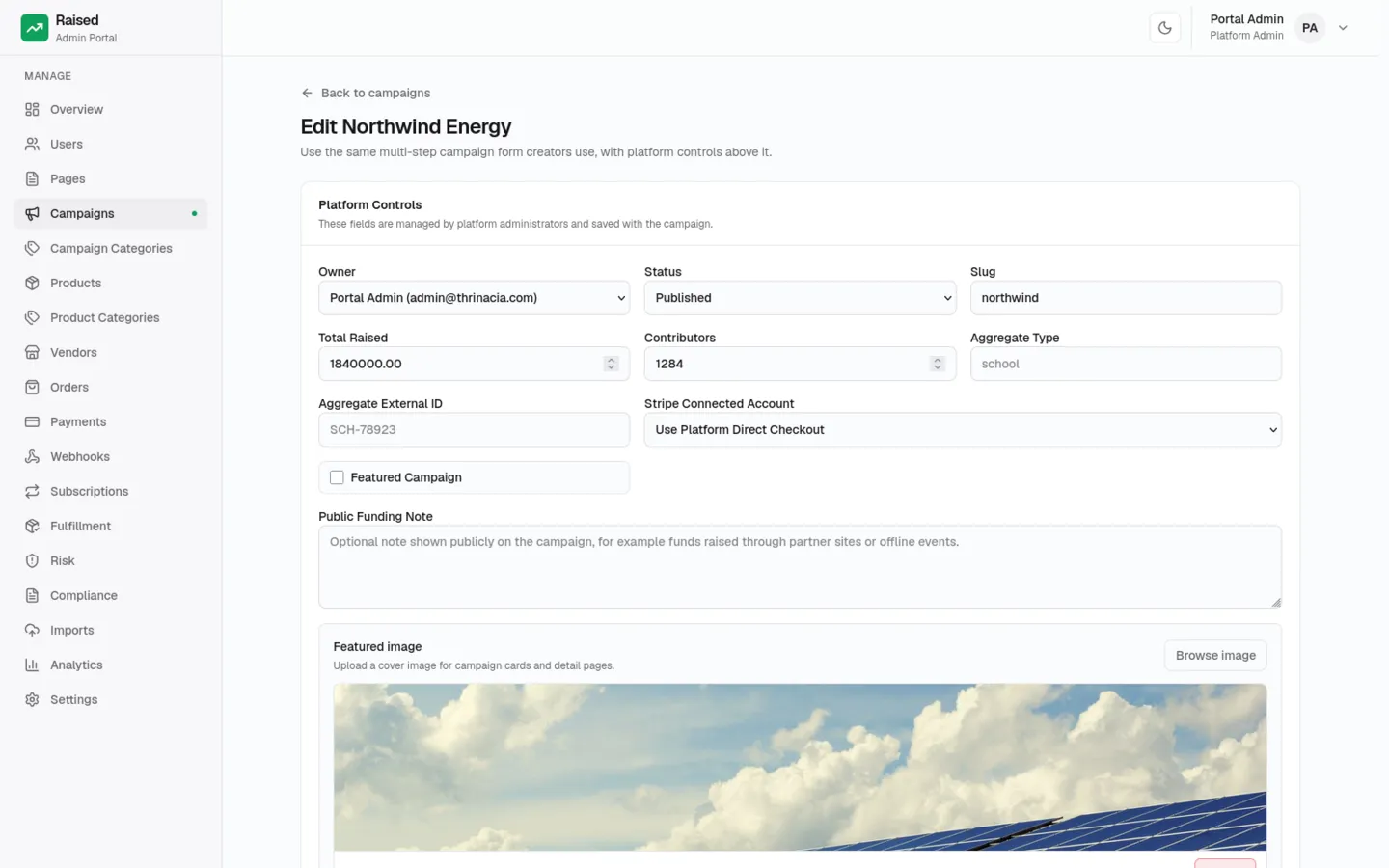This screenshot has width=1389, height=868.
Task: Click the Public Funding Note text area
Action: coord(800,567)
